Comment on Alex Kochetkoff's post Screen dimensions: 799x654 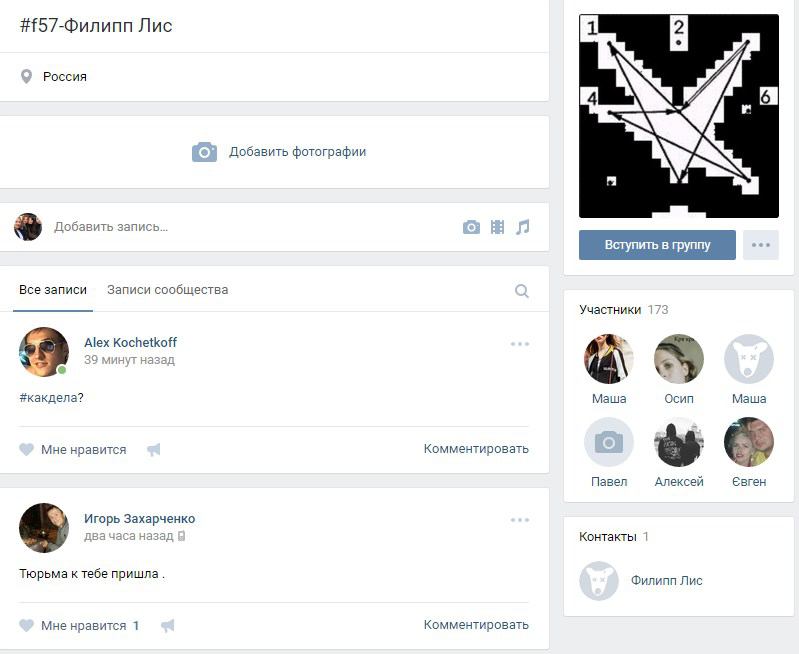476,449
